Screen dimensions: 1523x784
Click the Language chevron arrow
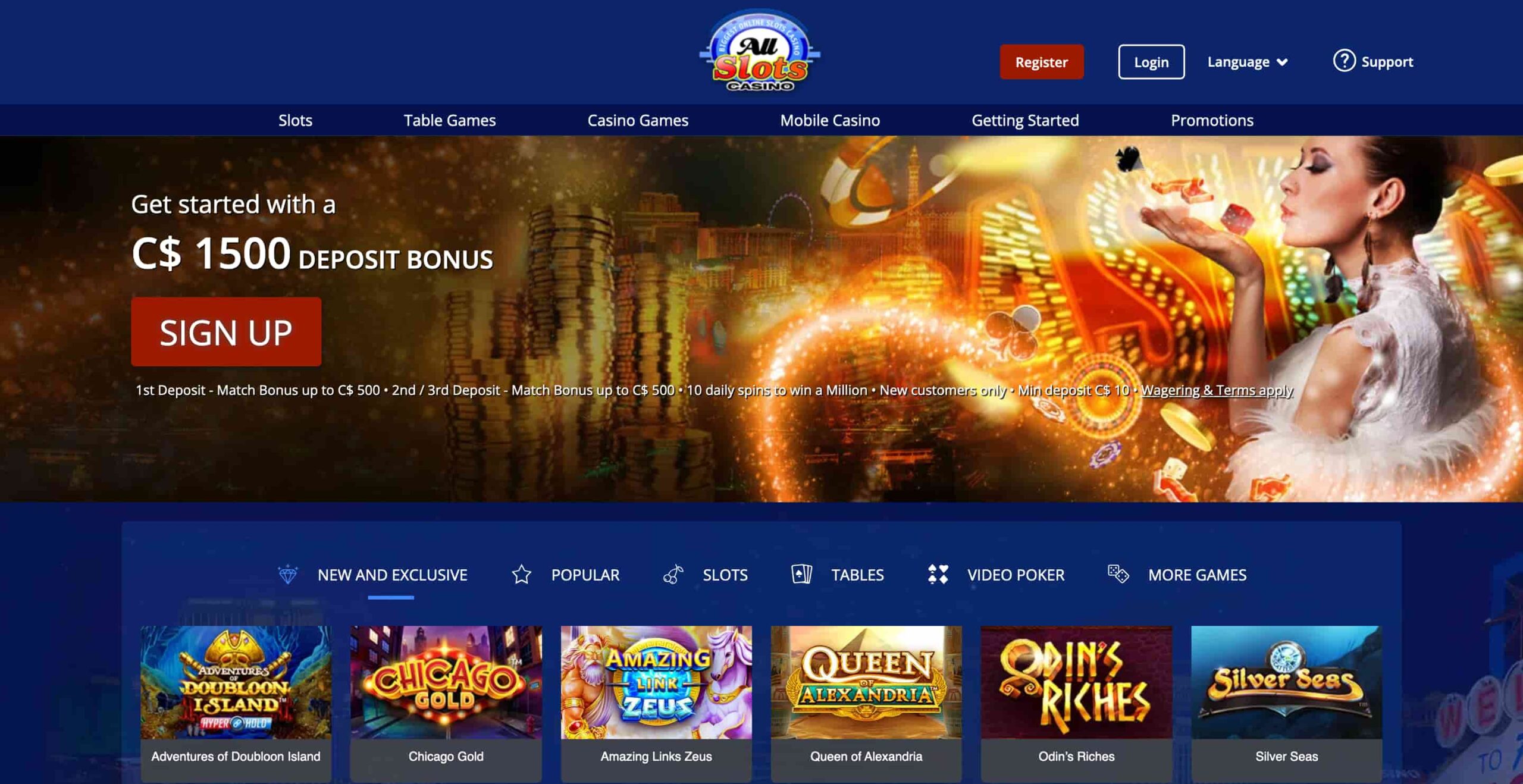pos(1282,62)
